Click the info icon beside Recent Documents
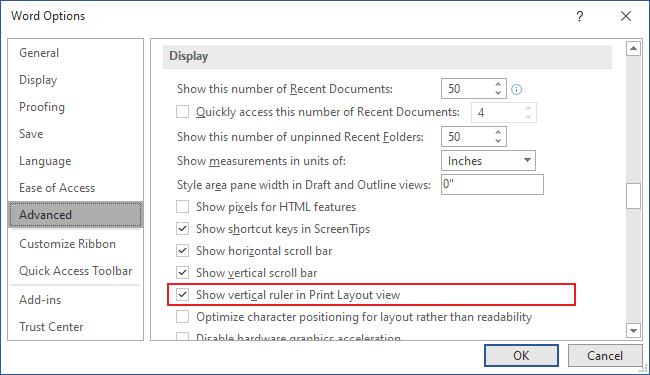 [x=517, y=90]
